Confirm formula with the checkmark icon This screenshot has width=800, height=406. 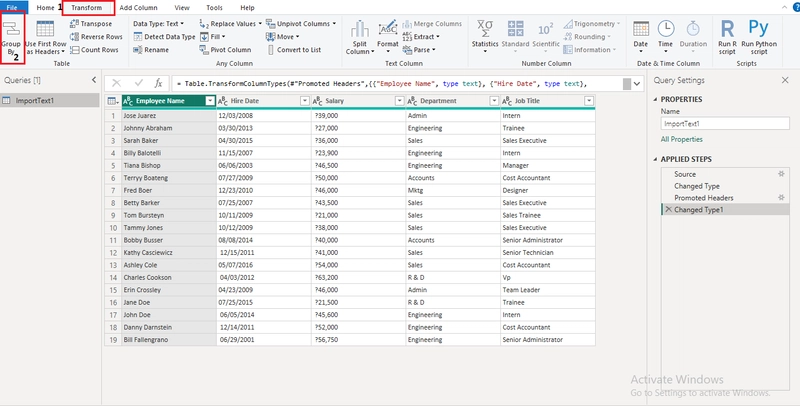138,83
